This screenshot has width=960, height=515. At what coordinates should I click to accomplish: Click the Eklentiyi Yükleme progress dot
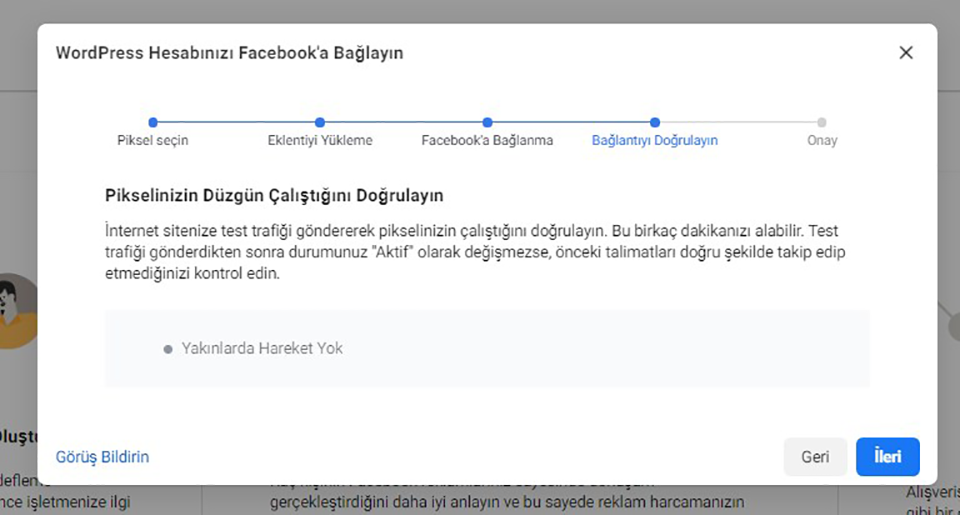(x=320, y=122)
